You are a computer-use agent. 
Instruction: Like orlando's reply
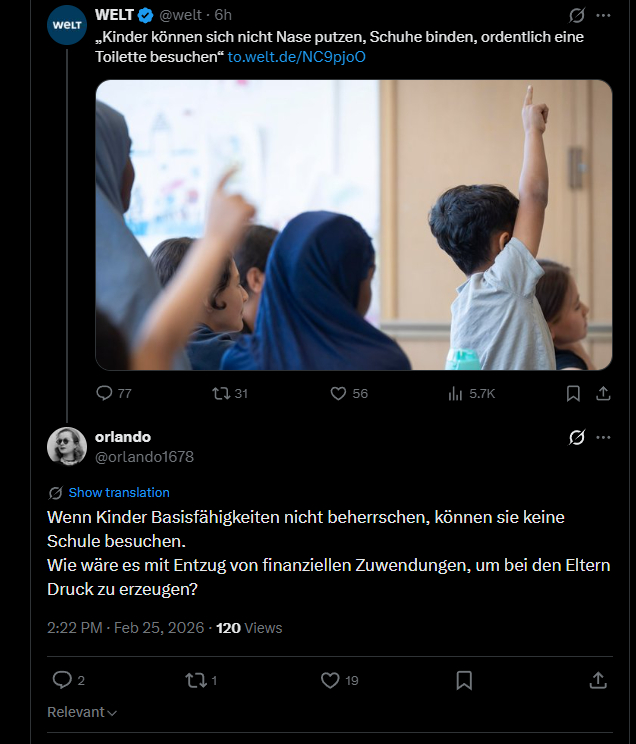click(x=330, y=680)
